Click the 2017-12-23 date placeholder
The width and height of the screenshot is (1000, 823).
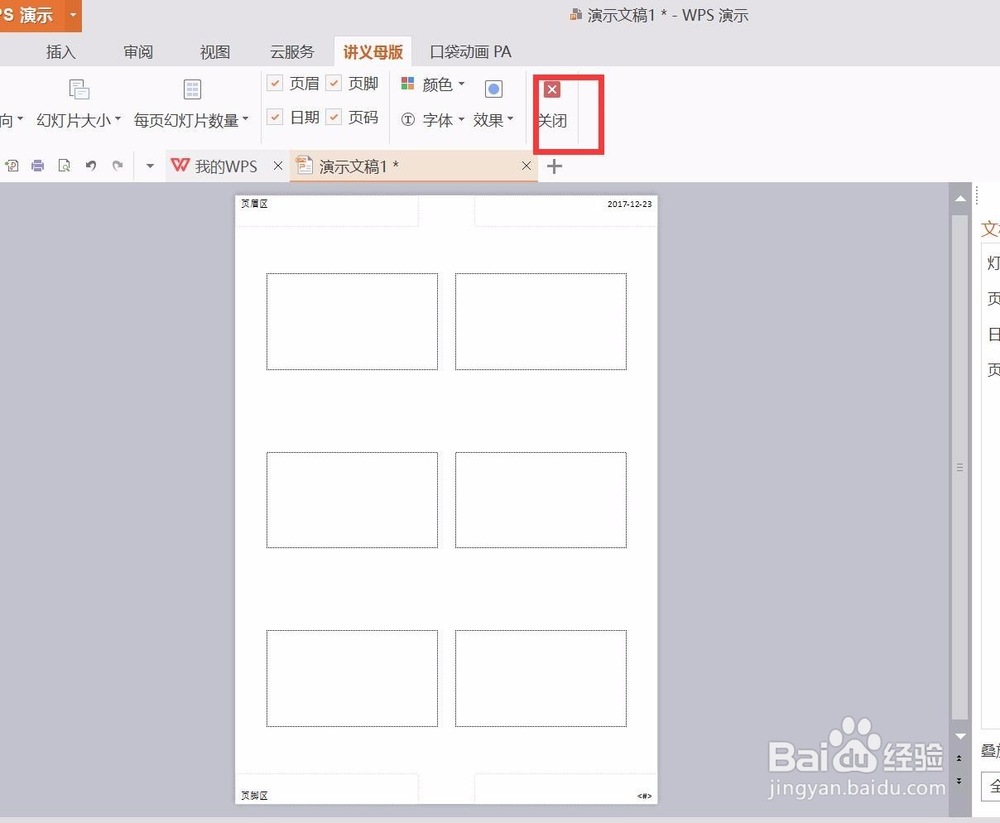coord(566,211)
